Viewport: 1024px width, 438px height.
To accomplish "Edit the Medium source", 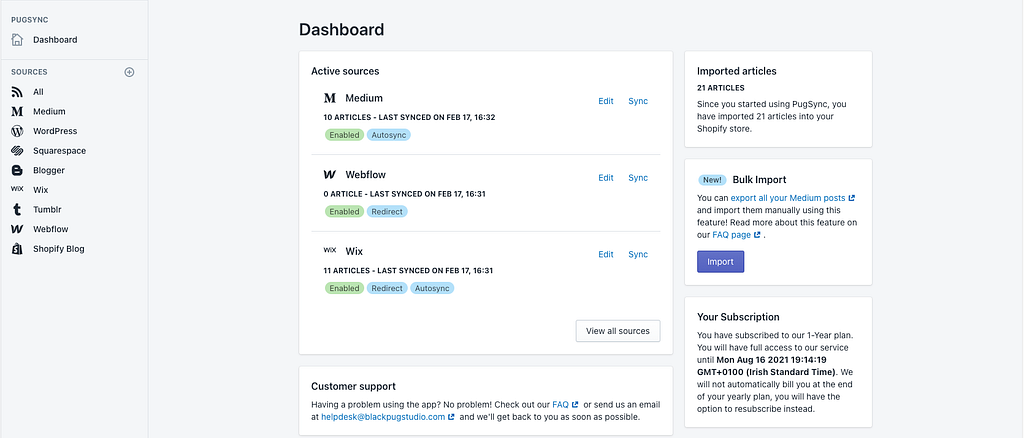I will click(606, 101).
